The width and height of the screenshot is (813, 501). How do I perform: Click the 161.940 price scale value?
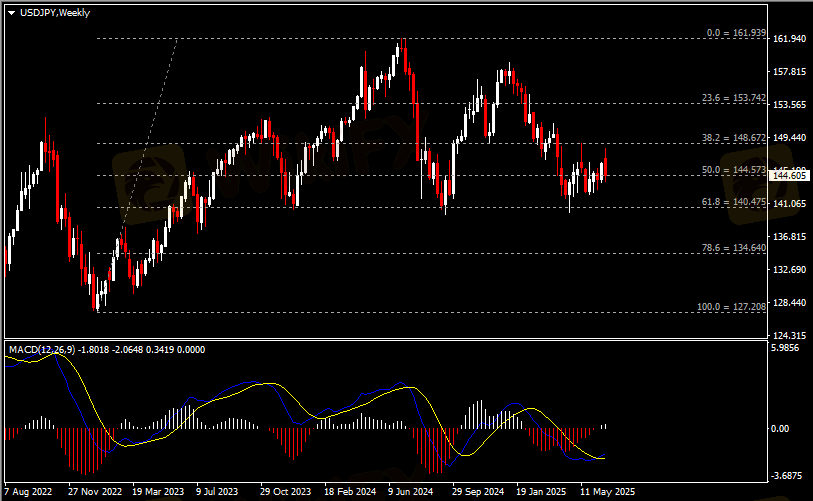790,38
